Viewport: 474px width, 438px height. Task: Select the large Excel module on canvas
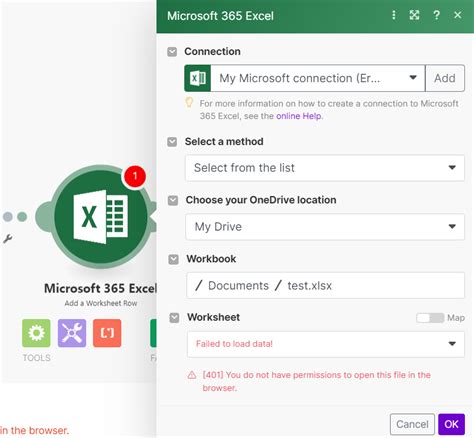pos(100,217)
